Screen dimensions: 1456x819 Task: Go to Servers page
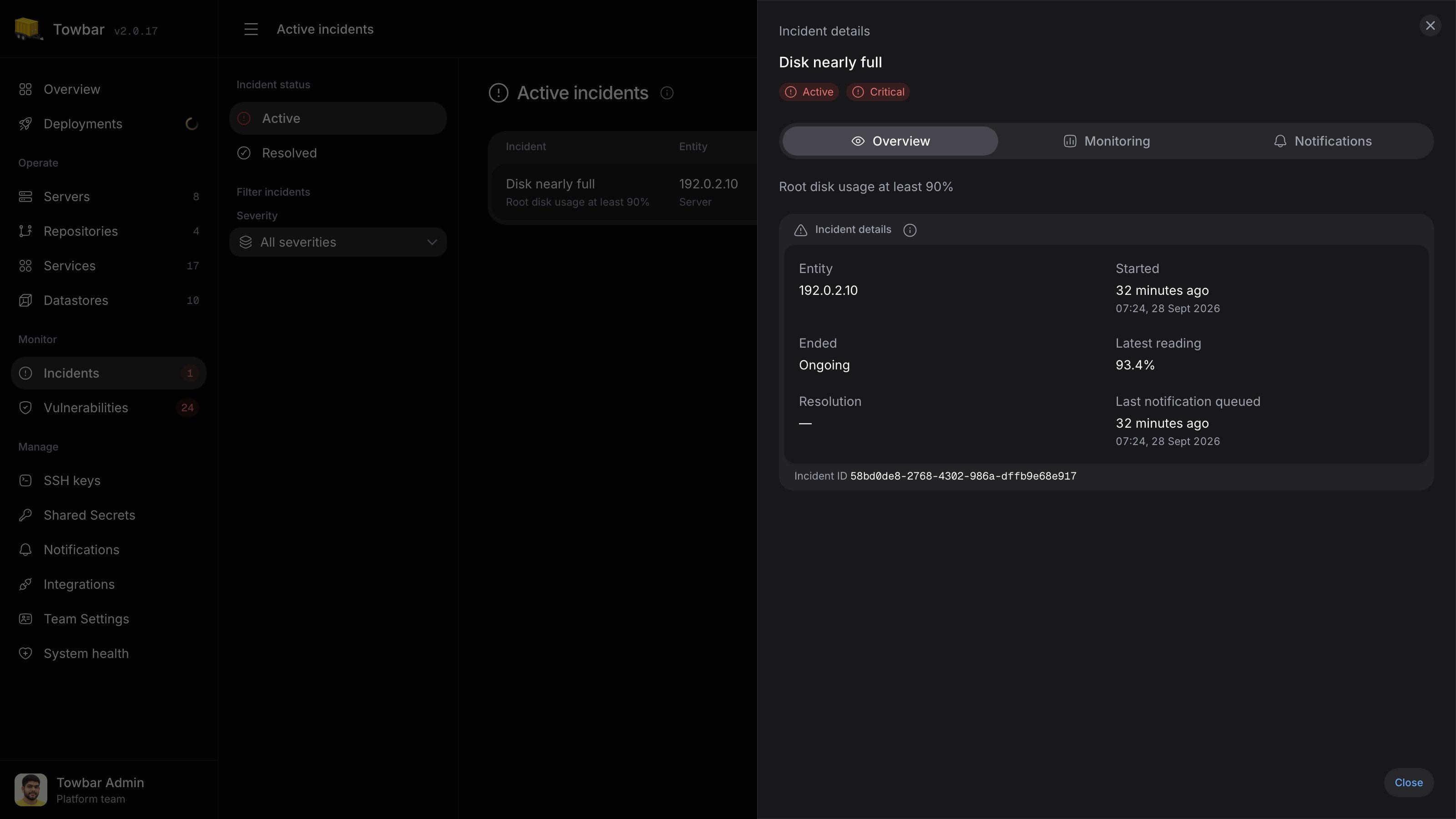coord(109,197)
